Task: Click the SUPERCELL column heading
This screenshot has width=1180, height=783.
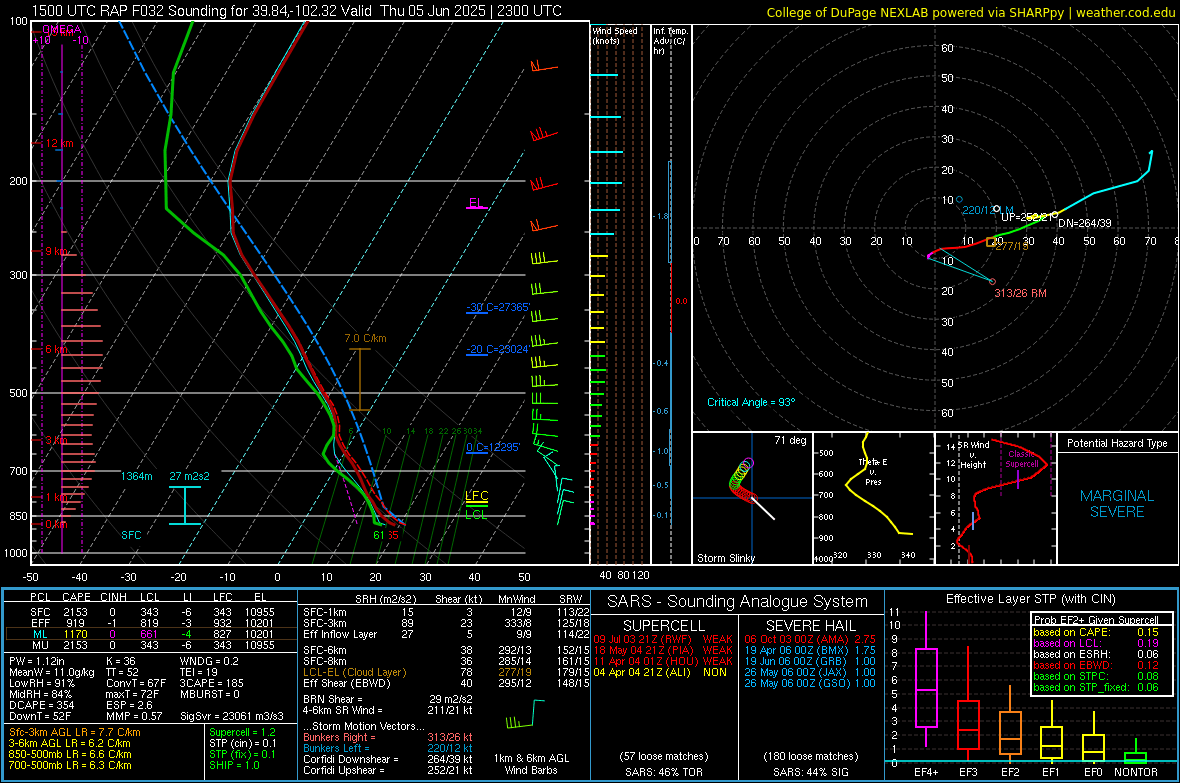Action: pos(664,626)
